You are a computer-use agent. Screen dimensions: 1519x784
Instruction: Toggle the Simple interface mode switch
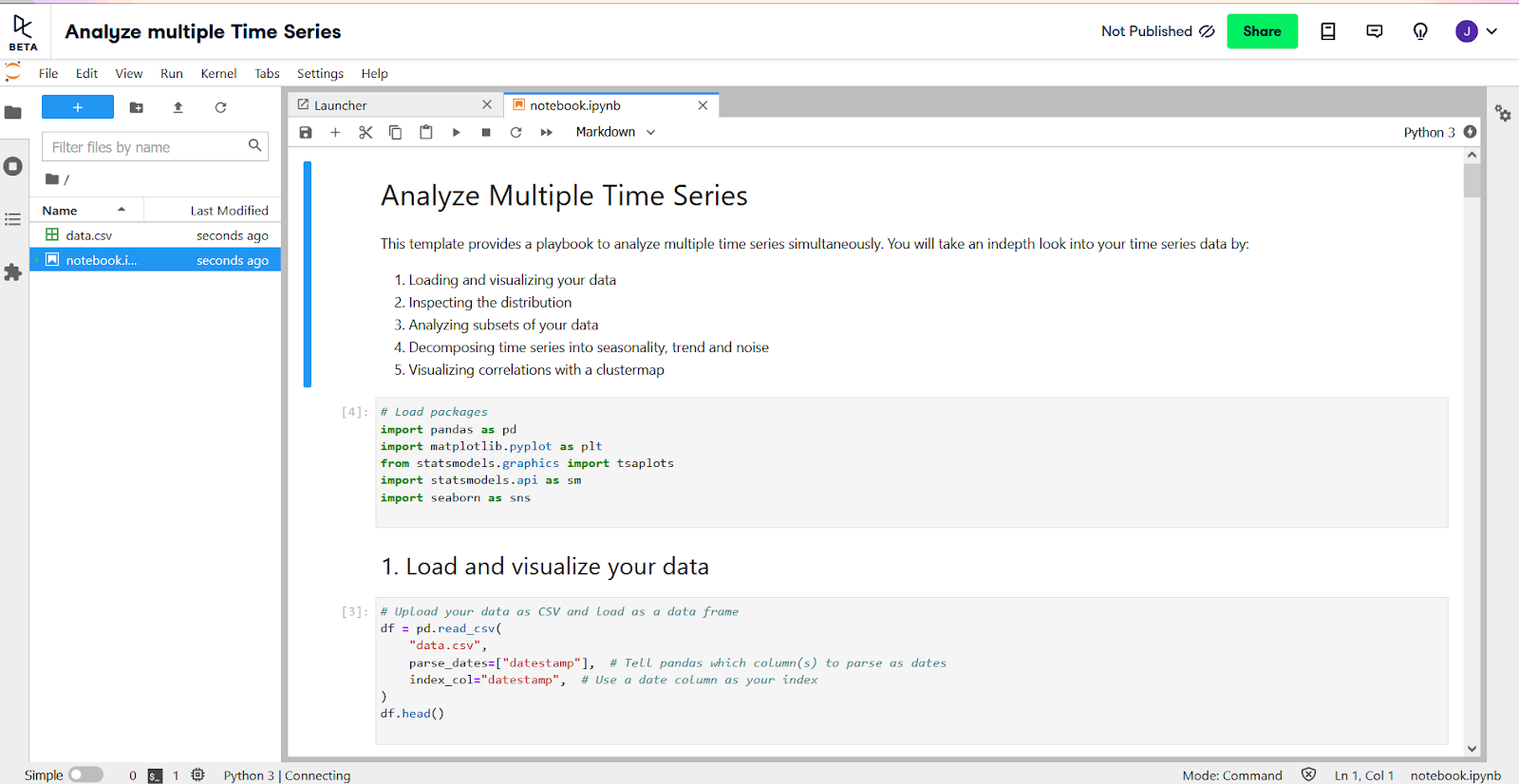coord(85,775)
